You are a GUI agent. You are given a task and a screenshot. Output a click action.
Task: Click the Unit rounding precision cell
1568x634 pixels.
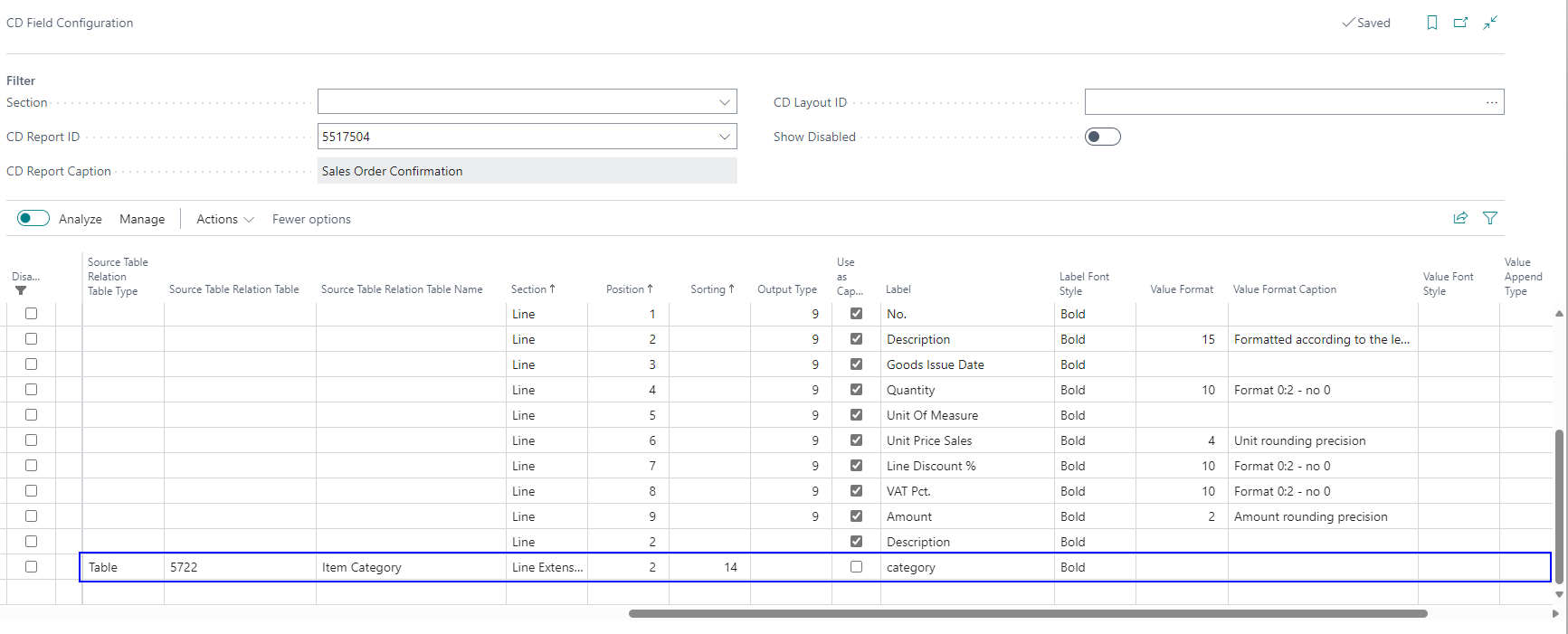click(x=1322, y=440)
